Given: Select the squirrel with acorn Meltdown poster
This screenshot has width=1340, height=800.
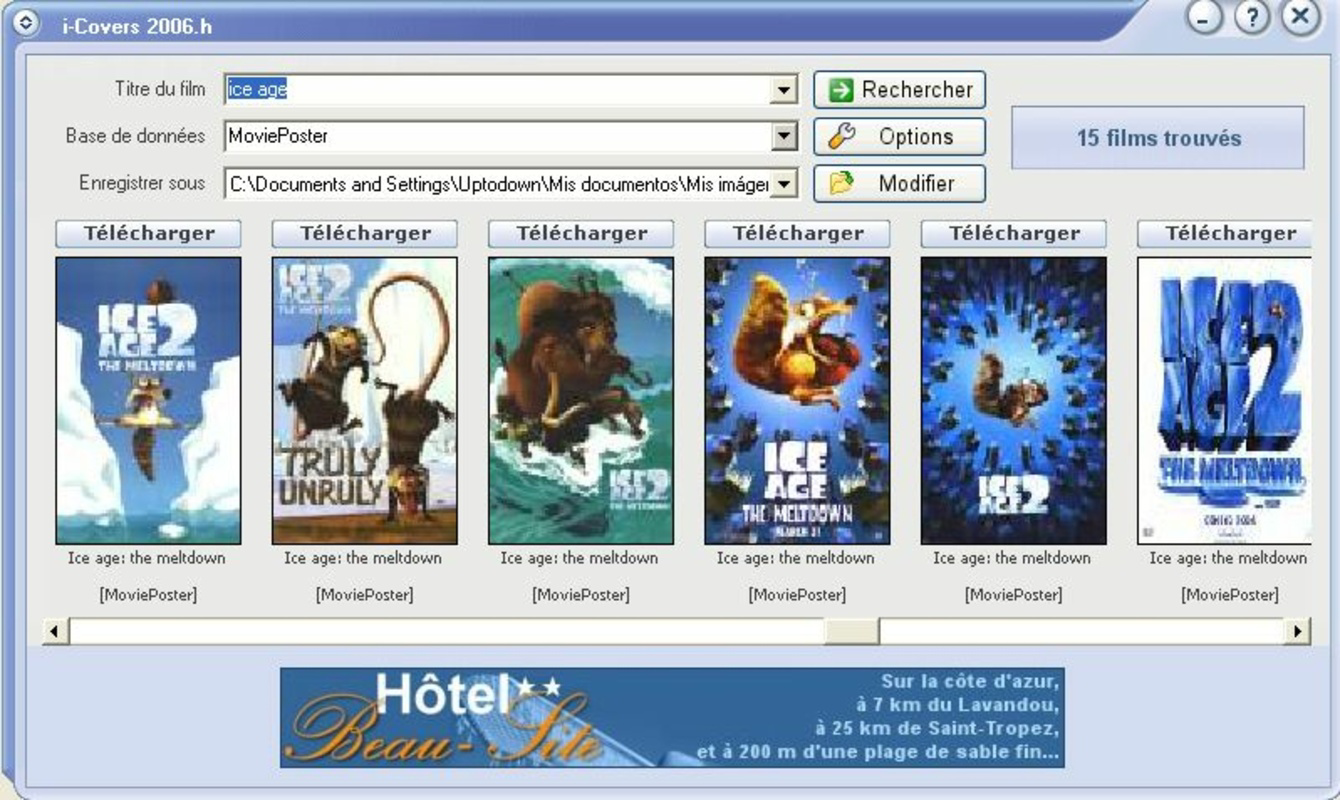Looking at the screenshot, I should pos(797,401).
